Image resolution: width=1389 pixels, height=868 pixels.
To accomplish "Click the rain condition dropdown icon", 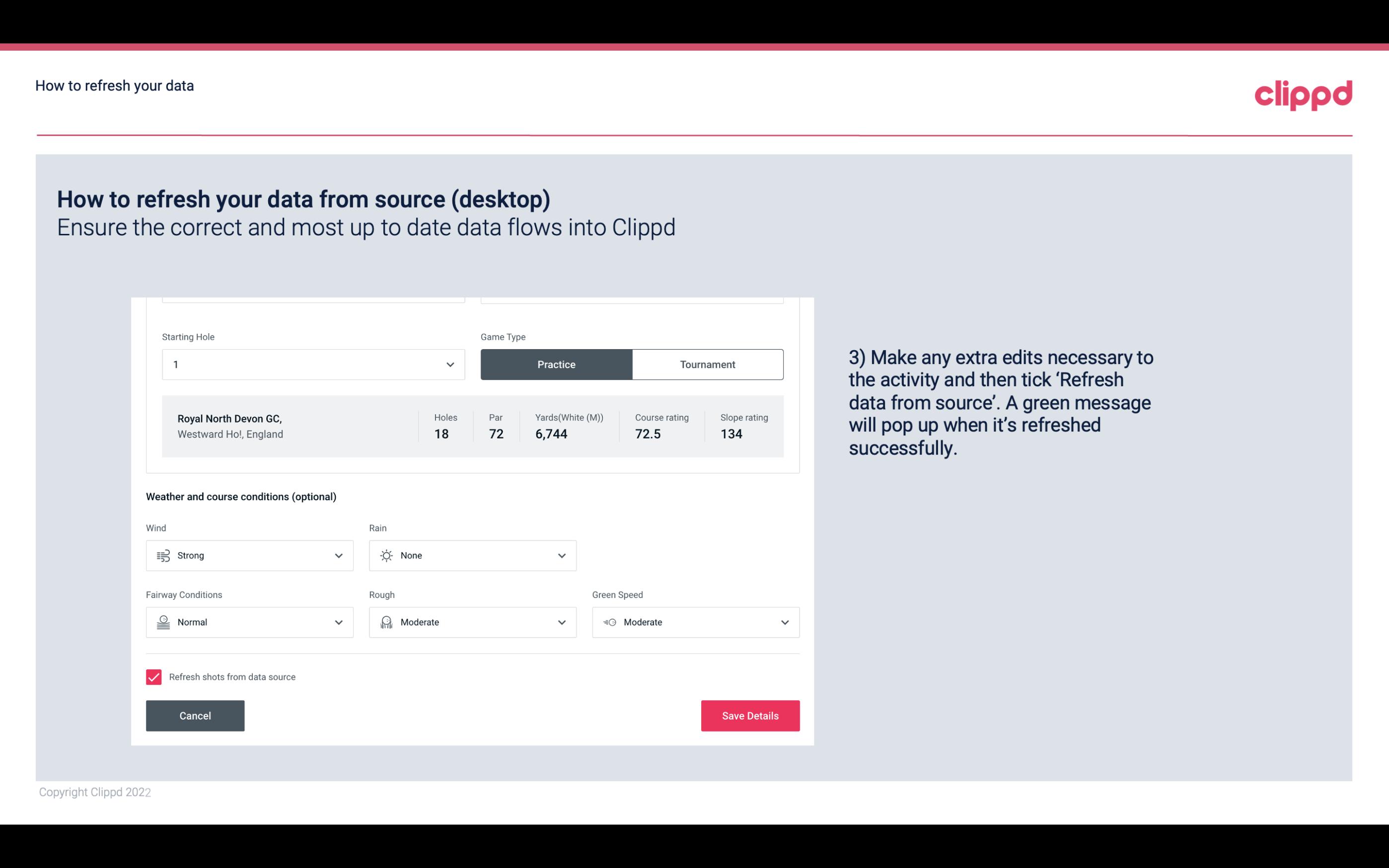I will [561, 555].
